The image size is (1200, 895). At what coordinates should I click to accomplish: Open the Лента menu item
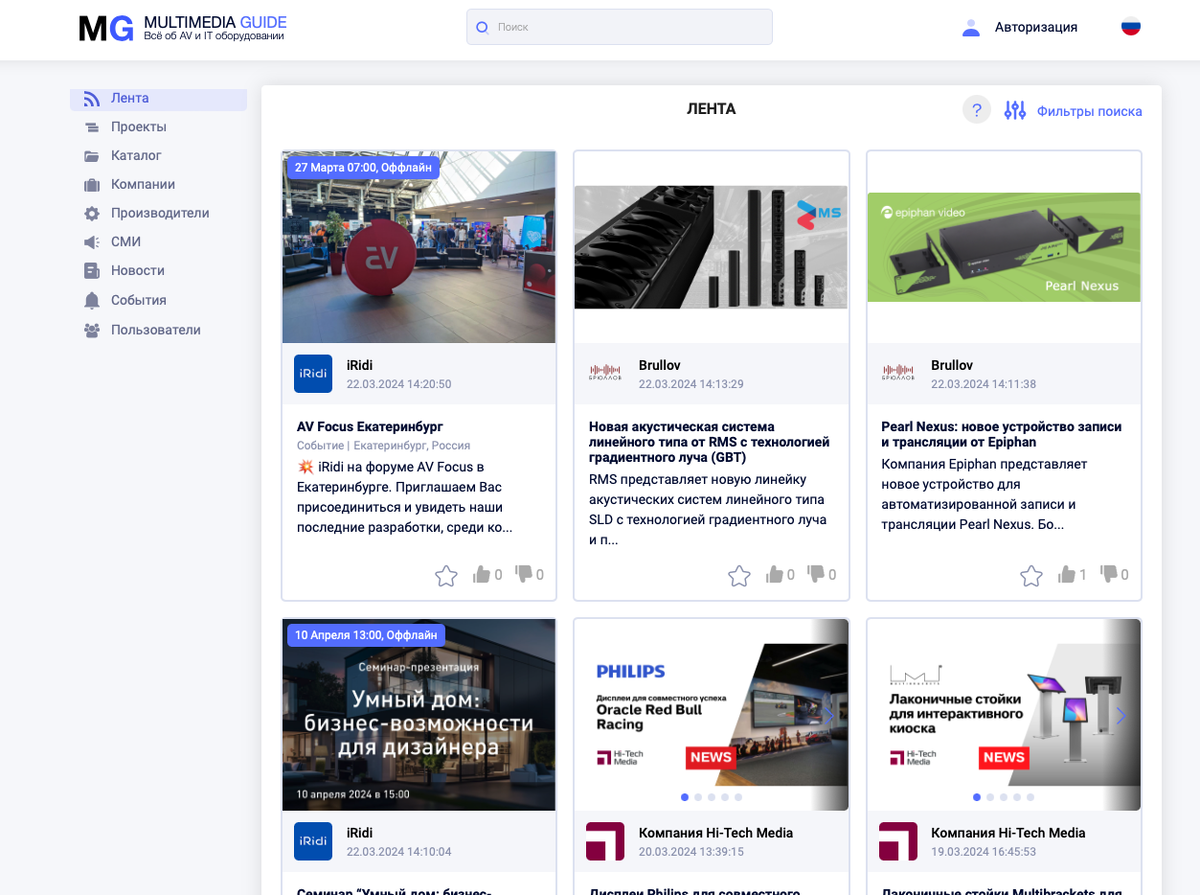(x=158, y=99)
